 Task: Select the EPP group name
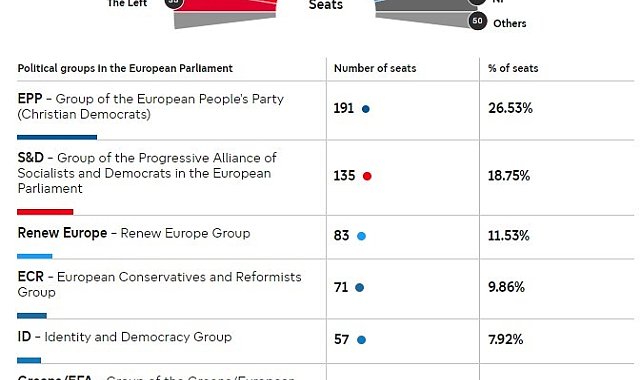click(x=30, y=98)
